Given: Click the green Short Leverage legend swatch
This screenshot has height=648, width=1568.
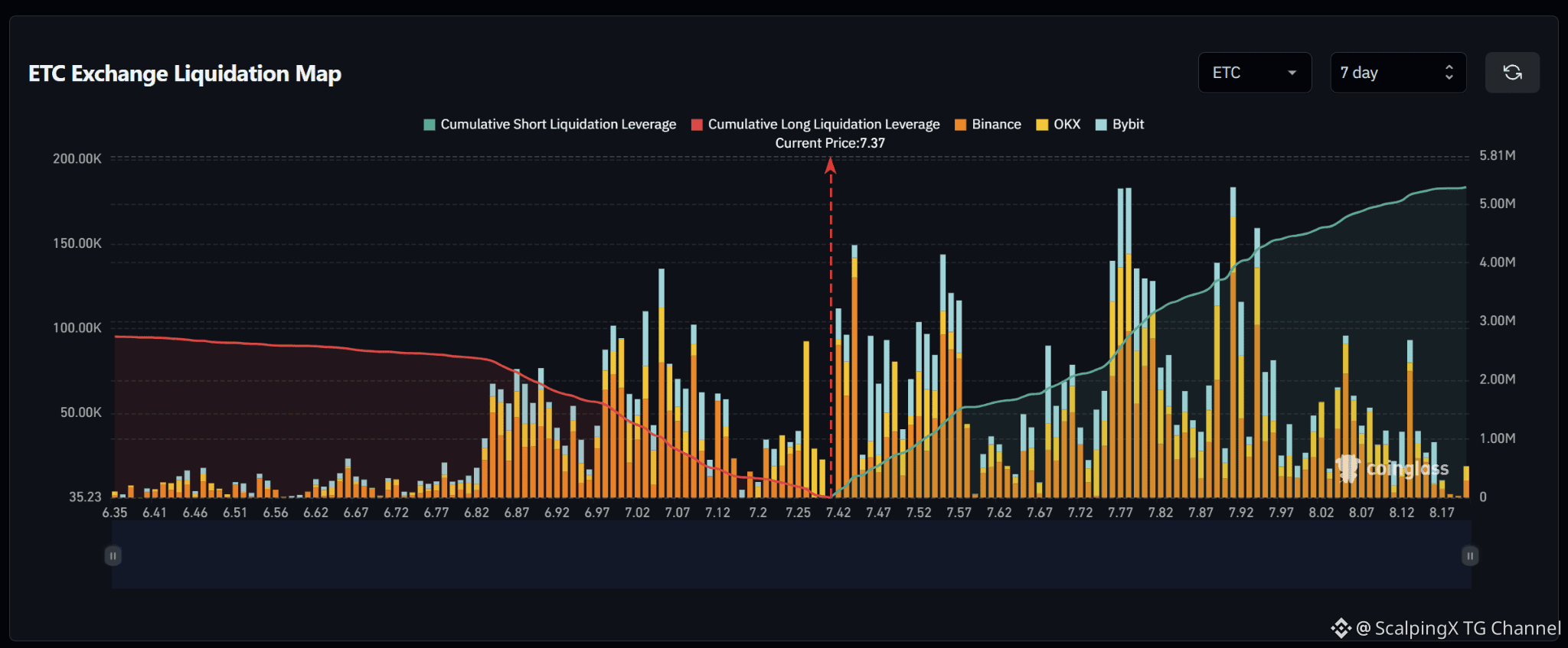Looking at the screenshot, I should [x=430, y=125].
